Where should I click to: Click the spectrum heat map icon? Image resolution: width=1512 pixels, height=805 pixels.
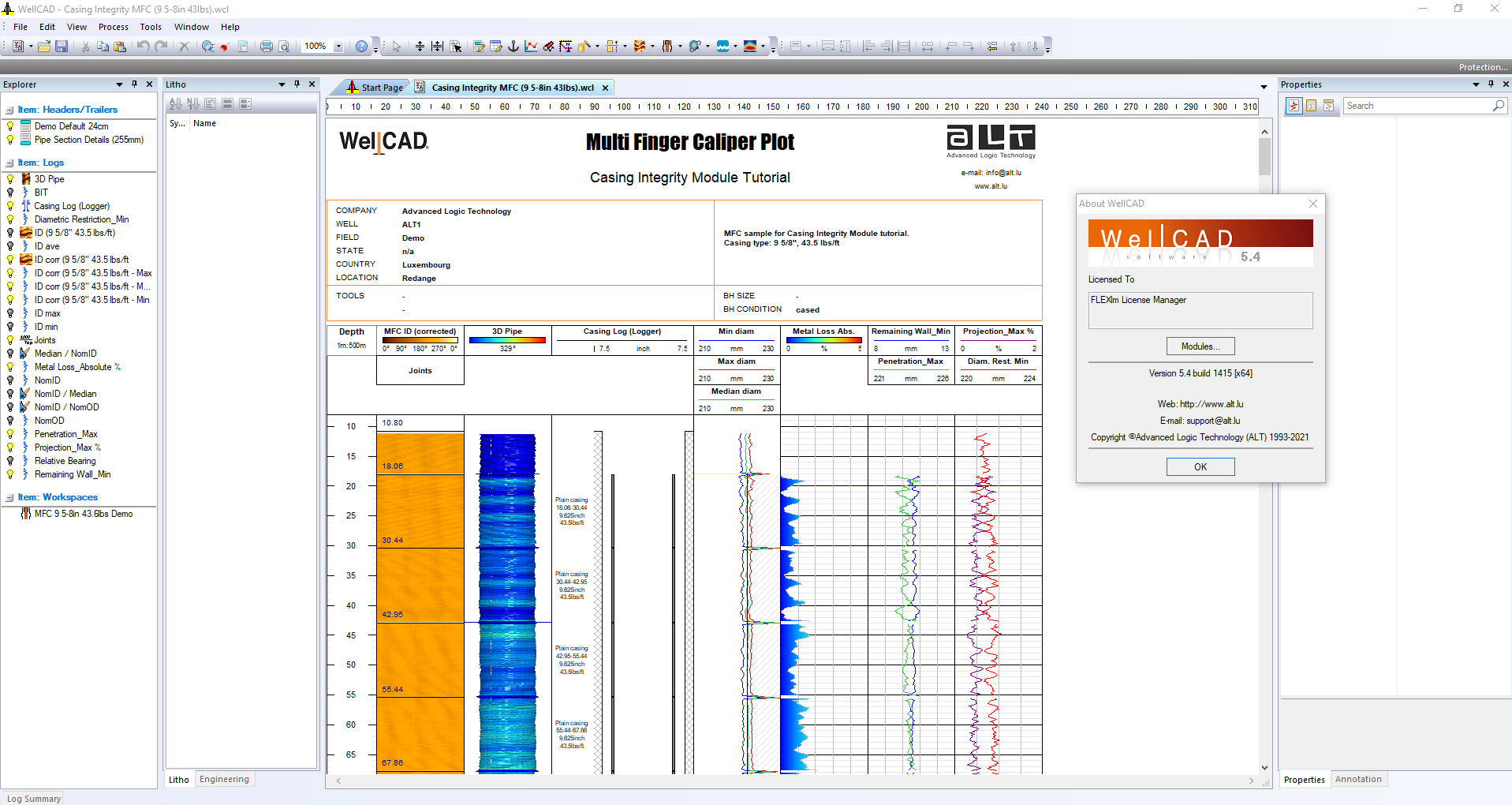(750, 47)
